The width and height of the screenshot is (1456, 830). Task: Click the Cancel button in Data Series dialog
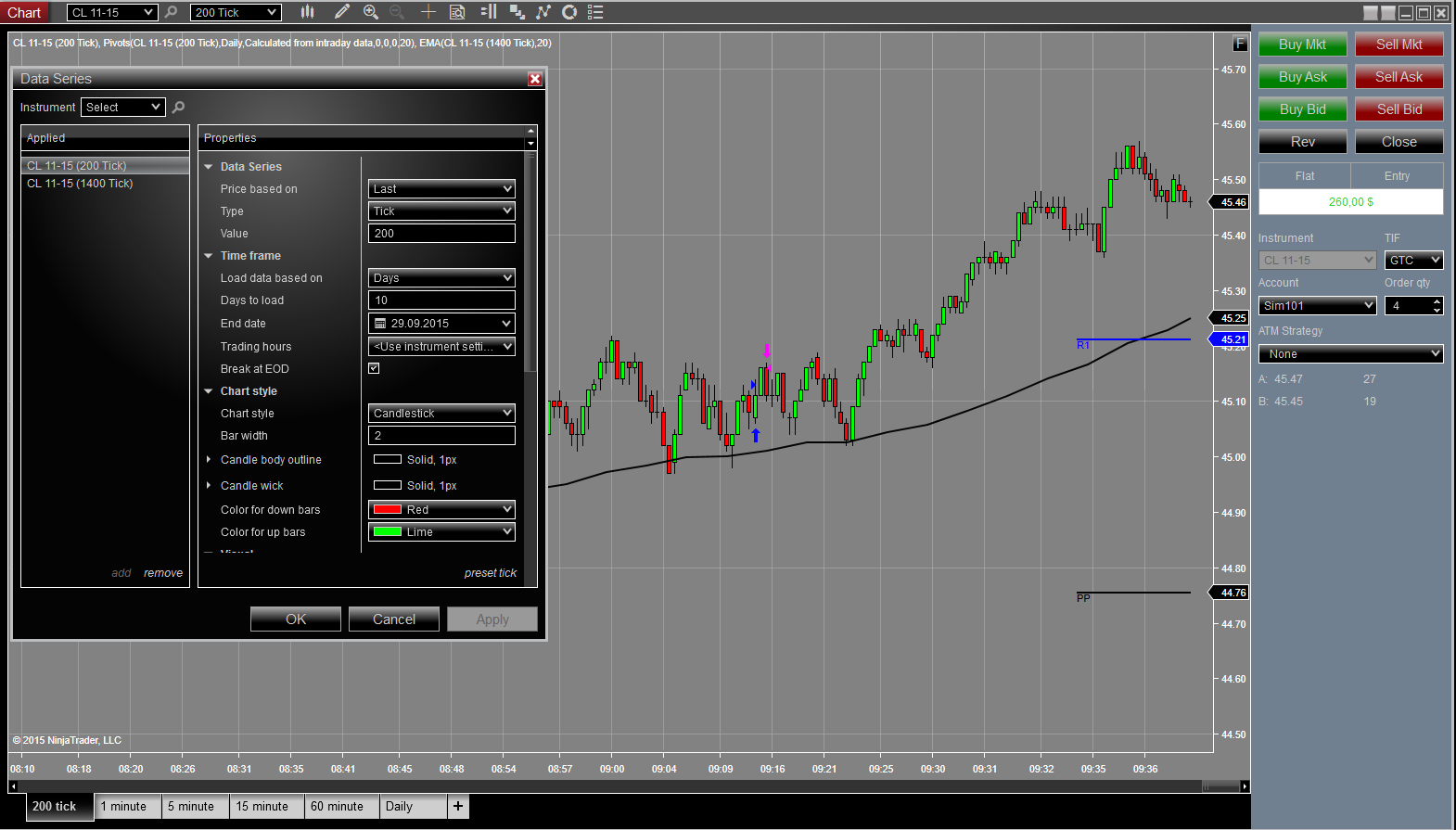pos(394,619)
